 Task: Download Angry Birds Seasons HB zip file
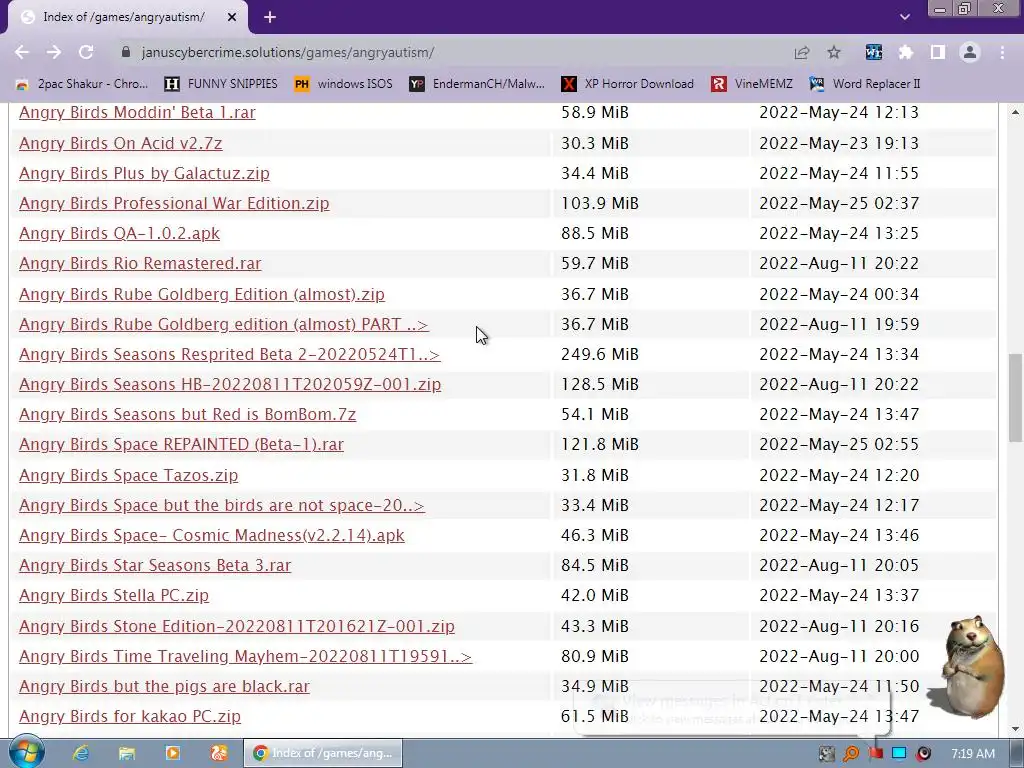230,384
